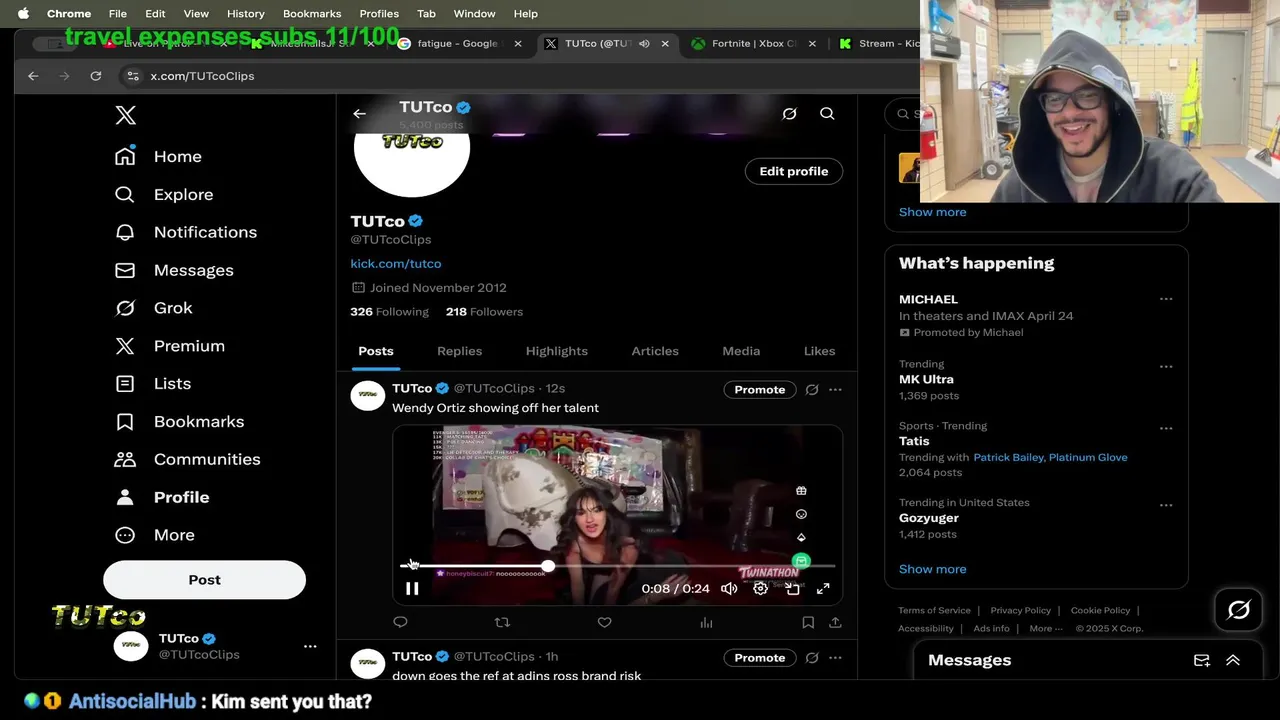This screenshot has width=1280, height=720.
Task: Mute the video volume icon
Action: pos(729,589)
